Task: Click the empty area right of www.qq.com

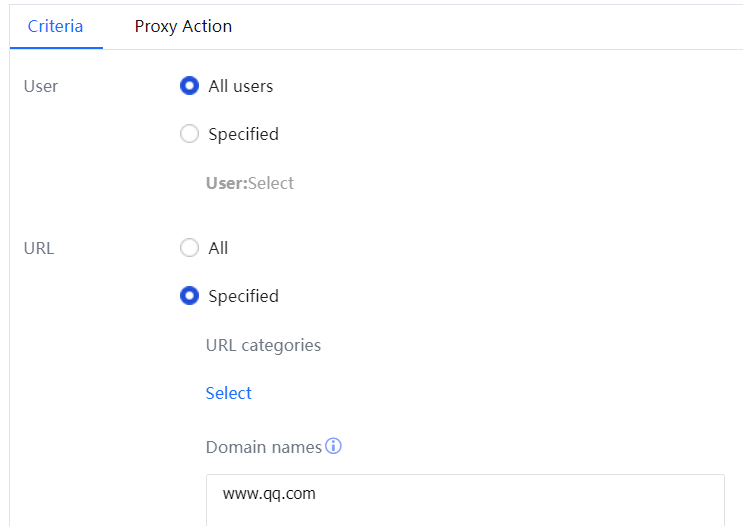Action: click(520, 494)
